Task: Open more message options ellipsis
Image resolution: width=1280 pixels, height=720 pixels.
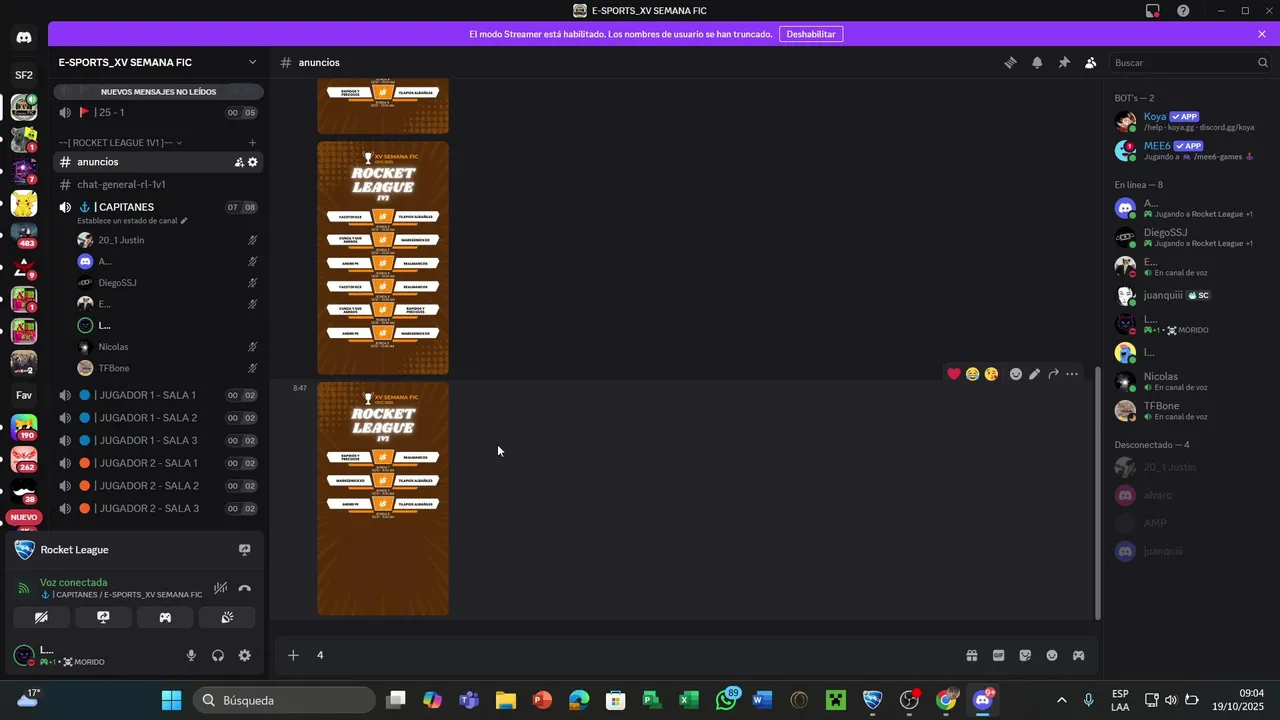Action: pos(1072,374)
